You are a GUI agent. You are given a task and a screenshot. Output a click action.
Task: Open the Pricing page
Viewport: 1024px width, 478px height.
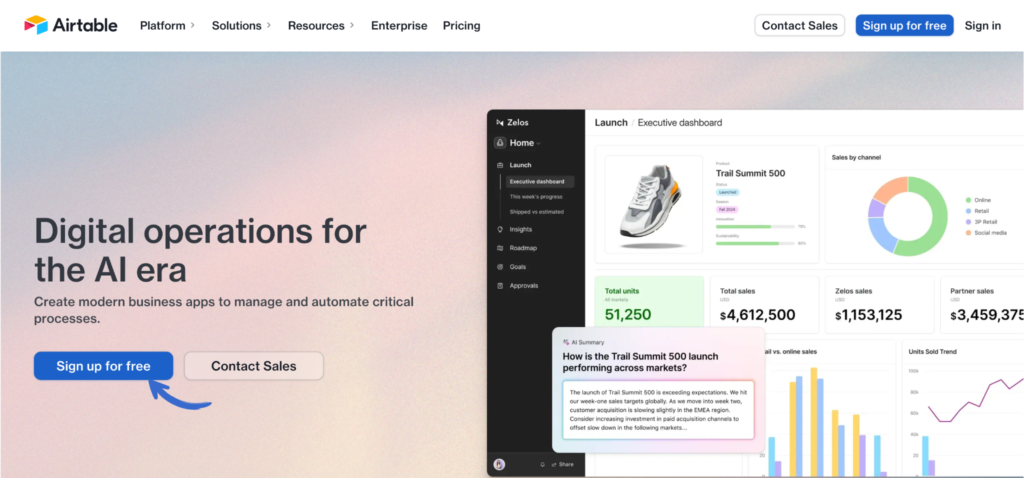(x=461, y=25)
